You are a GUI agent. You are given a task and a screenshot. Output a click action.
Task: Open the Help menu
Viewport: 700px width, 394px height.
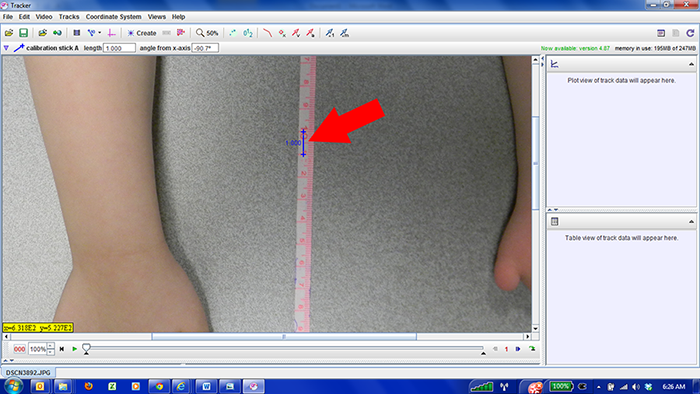click(x=179, y=17)
